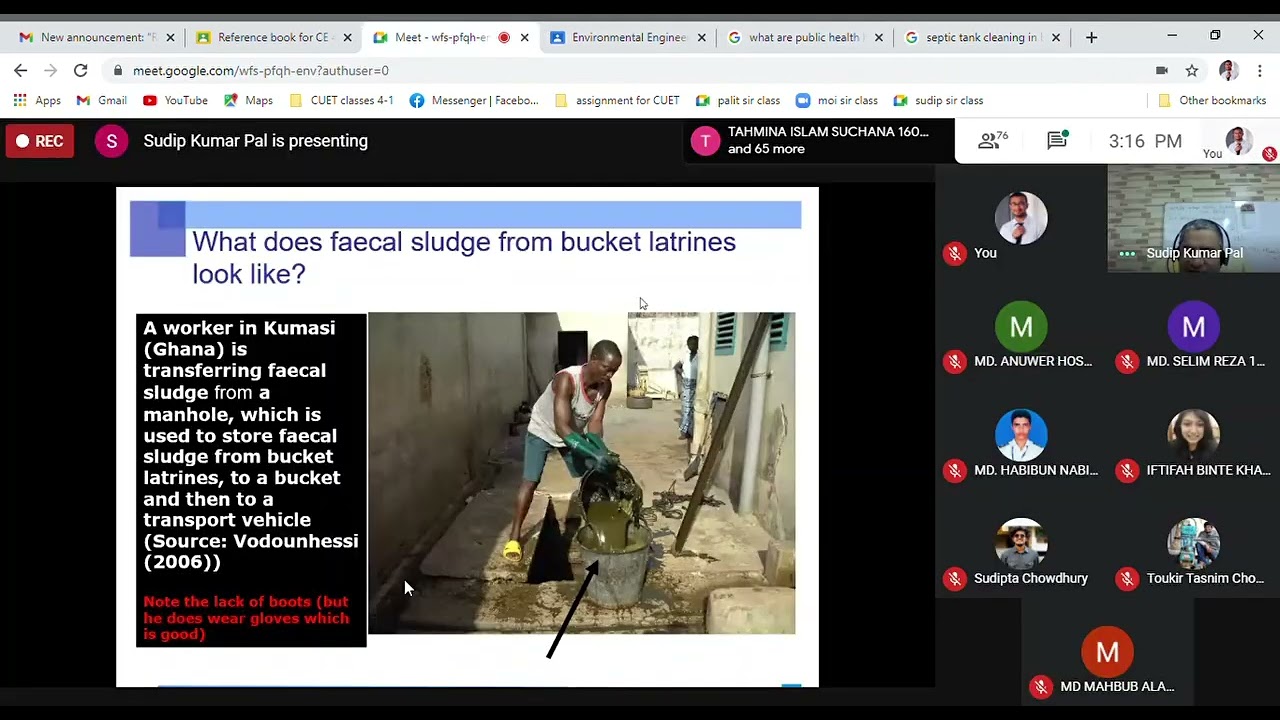
Task: Open the Messenger | Facebook bookmark
Action: [x=474, y=100]
